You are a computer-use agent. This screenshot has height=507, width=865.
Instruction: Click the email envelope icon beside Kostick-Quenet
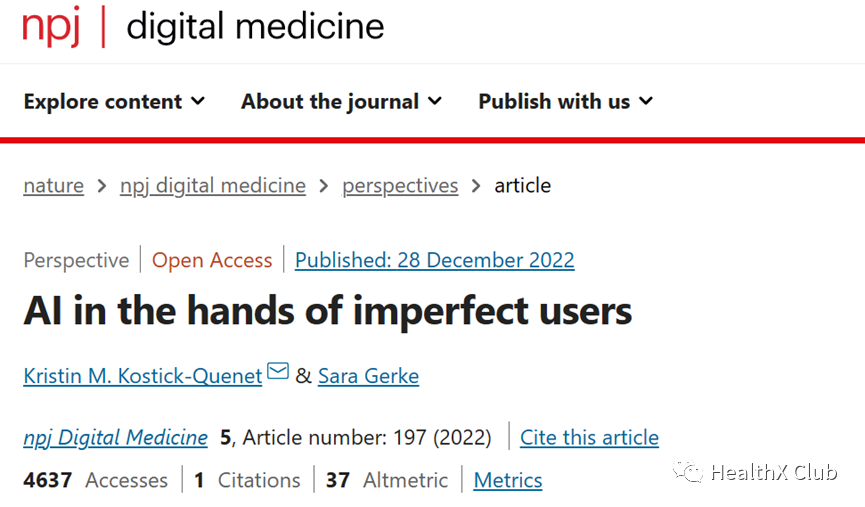pos(278,371)
